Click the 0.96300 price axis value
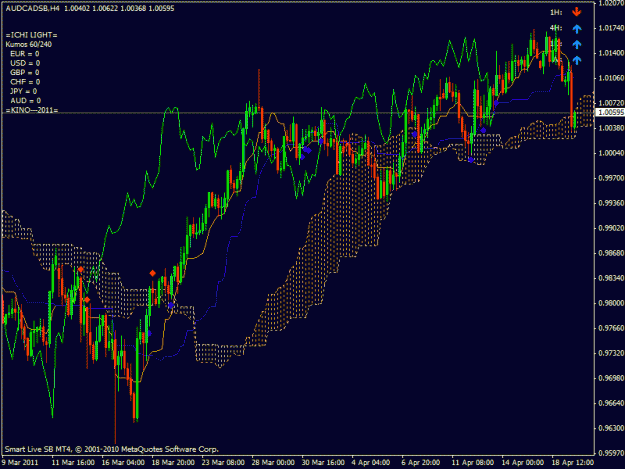 611,428
